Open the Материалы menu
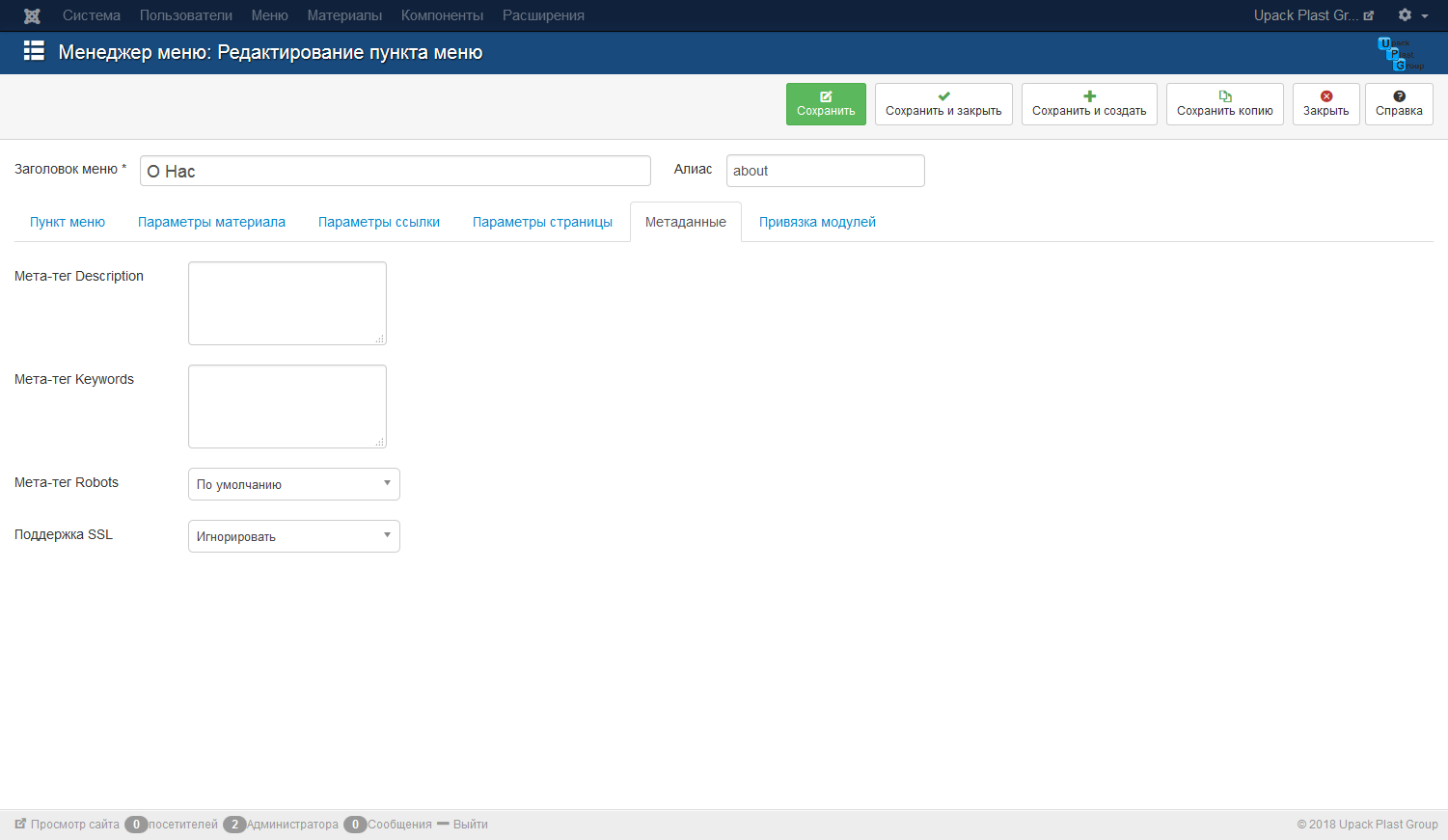1448x840 pixels. click(344, 15)
